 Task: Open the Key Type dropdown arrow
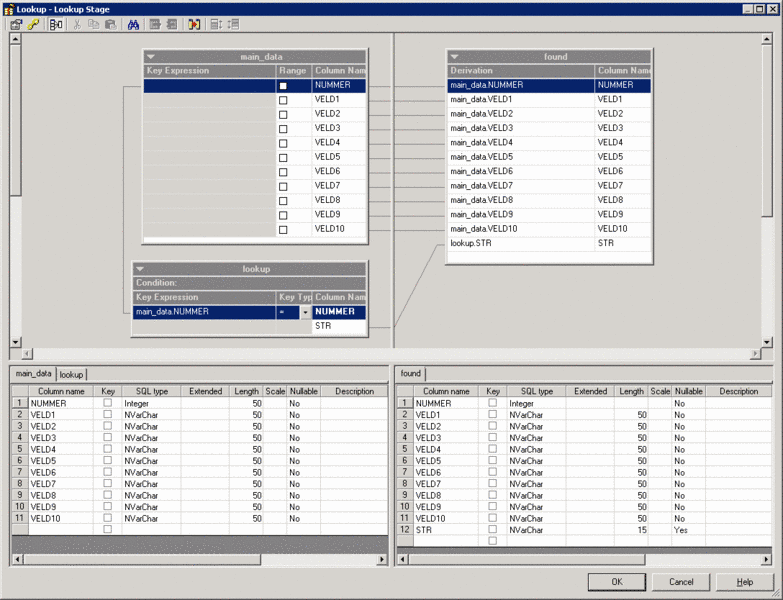pyautogui.click(x=306, y=312)
